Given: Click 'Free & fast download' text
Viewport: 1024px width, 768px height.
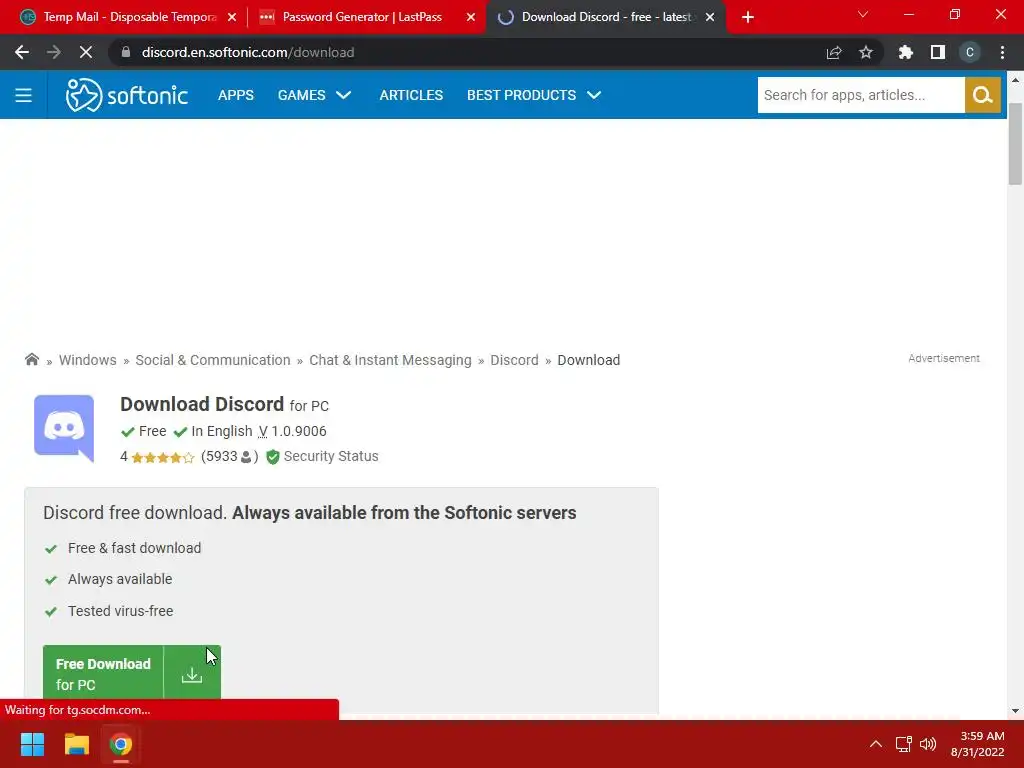Looking at the screenshot, I should pyautogui.click(x=135, y=549).
